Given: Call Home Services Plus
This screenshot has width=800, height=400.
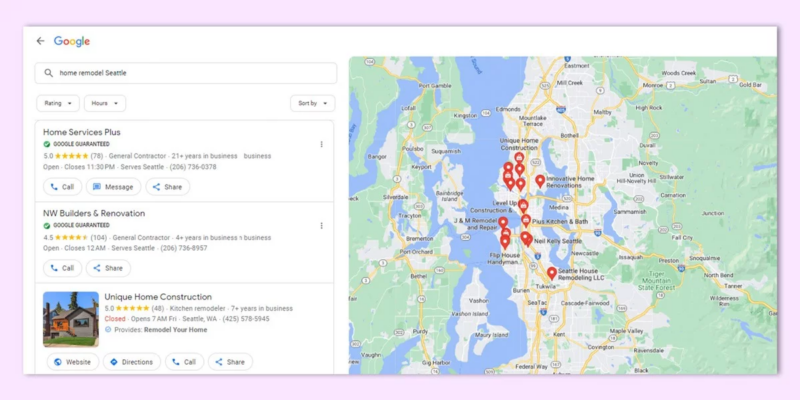Looking at the screenshot, I should 62,187.
